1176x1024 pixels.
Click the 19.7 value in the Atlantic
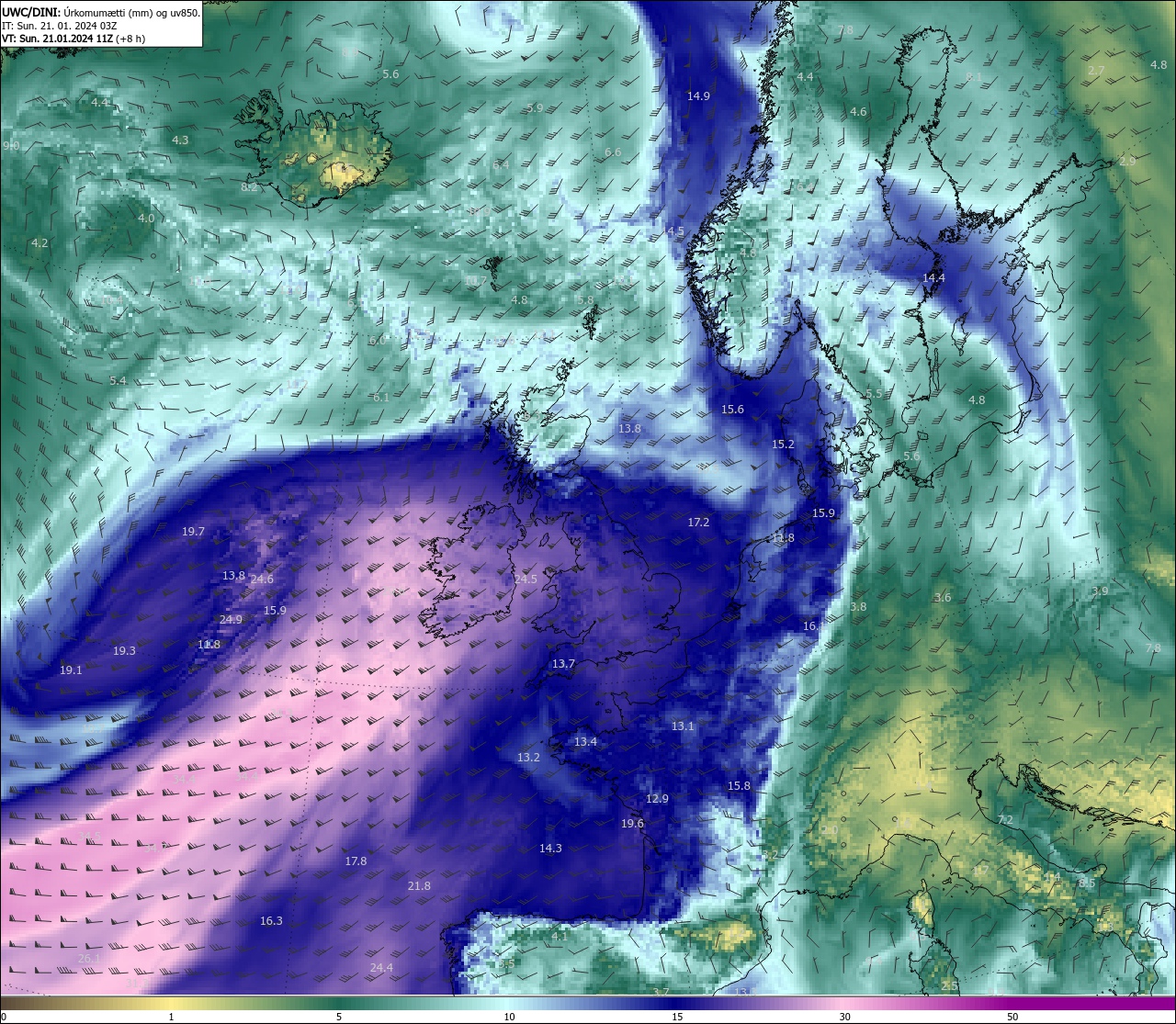tap(193, 532)
